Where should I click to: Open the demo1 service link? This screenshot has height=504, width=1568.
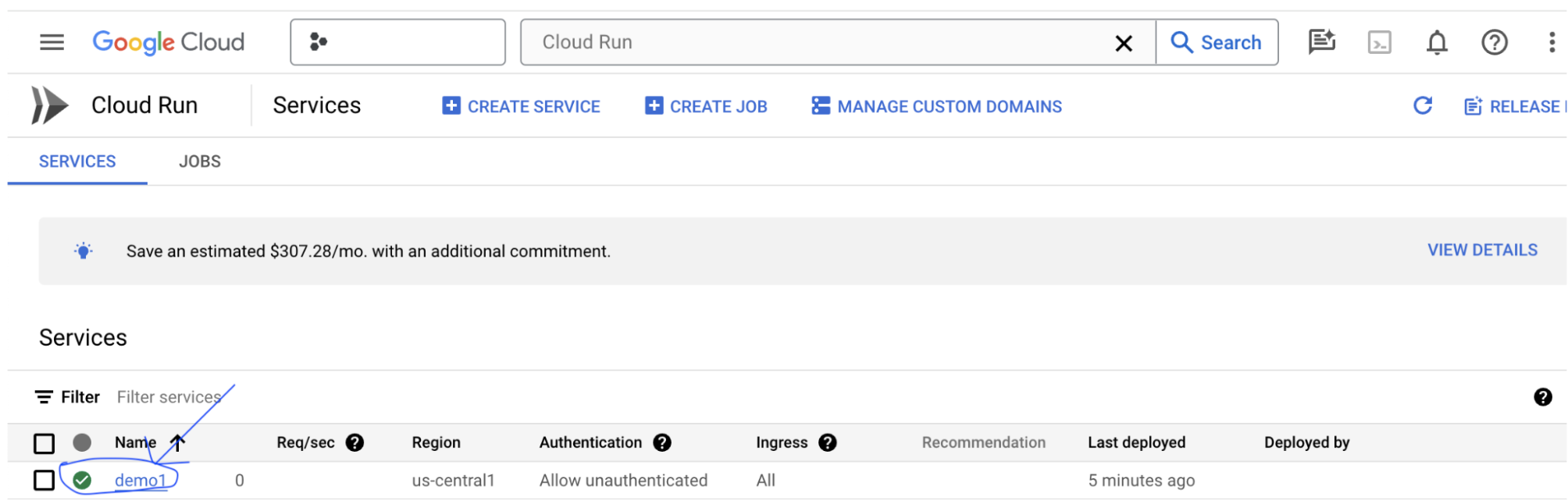tap(140, 481)
